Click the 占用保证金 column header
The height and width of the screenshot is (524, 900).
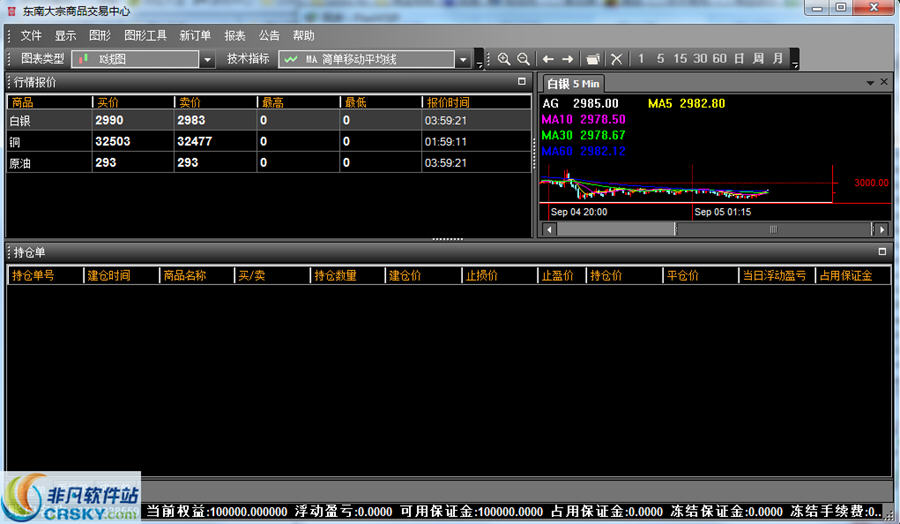click(853, 275)
